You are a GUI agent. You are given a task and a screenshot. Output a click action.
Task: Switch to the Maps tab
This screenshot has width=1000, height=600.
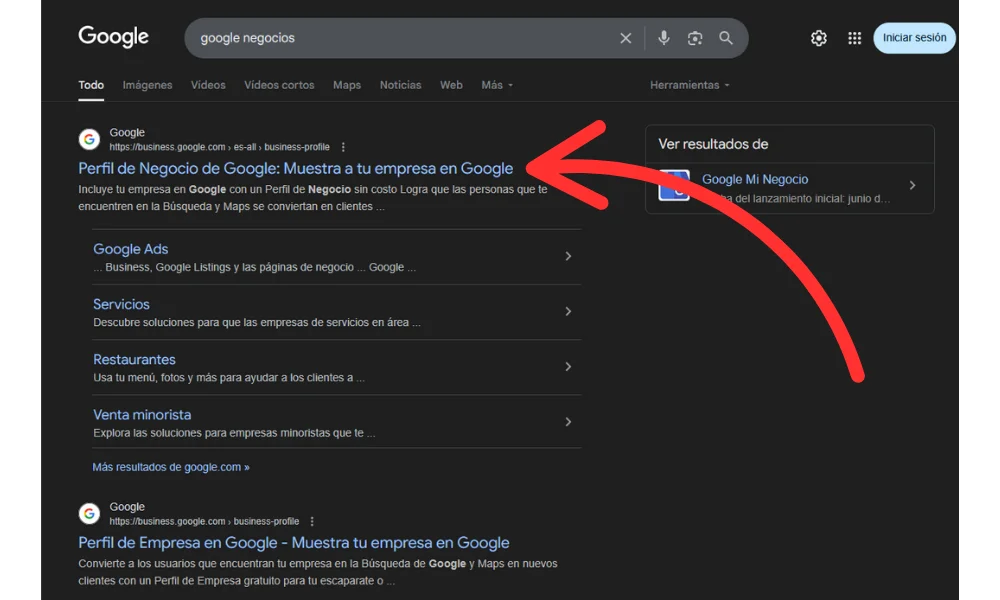[347, 85]
